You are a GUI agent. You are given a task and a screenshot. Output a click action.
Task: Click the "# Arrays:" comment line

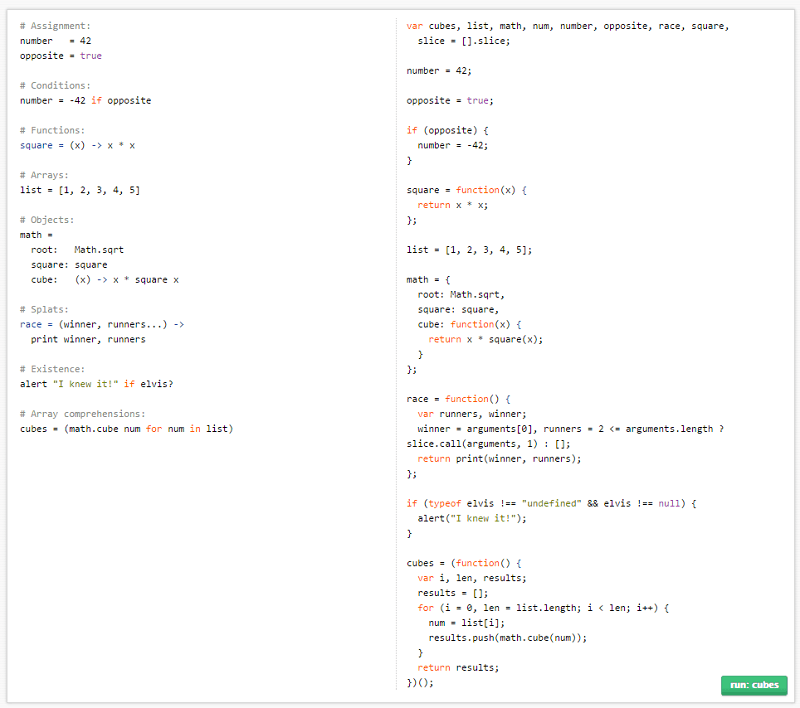45,175
